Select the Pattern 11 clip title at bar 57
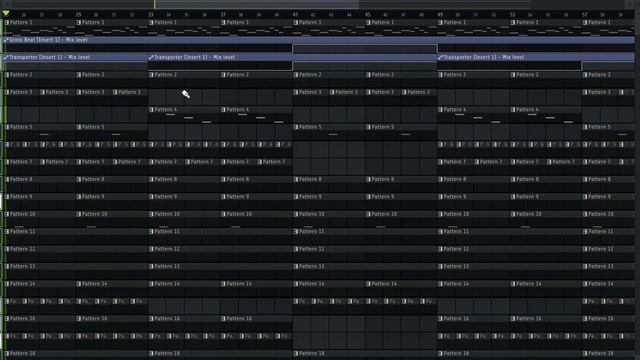This screenshot has width=640, height=360. (x=600, y=231)
